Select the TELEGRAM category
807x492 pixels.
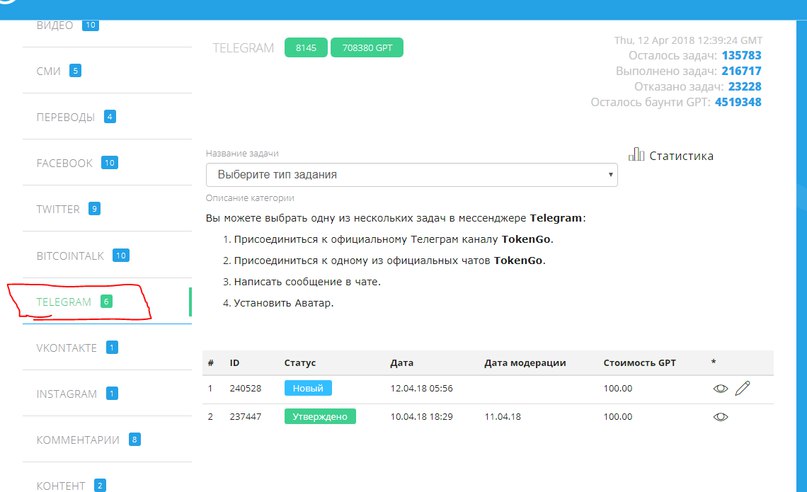click(x=63, y=302)
